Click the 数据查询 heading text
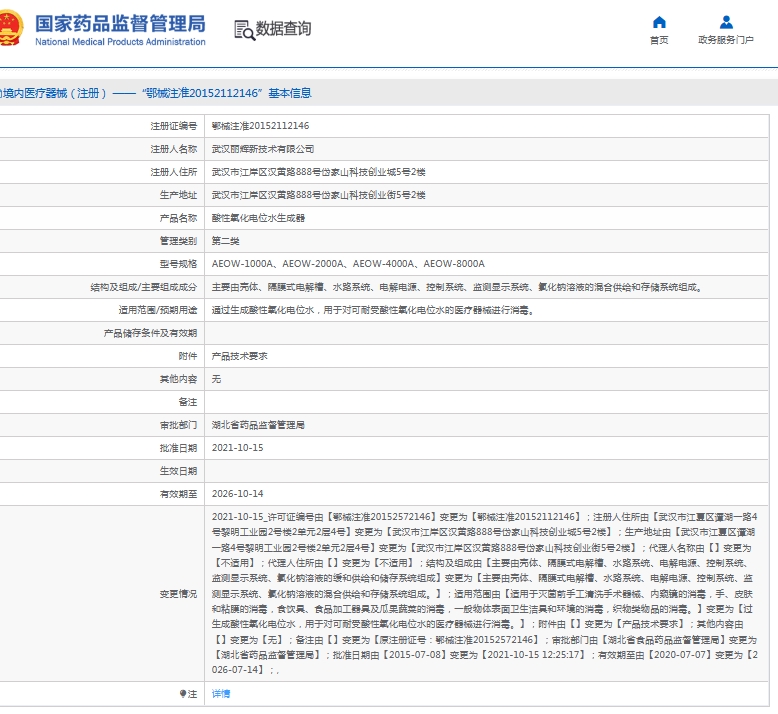Image resolution: width=778 pixels, height=714 pixels. click(x=283, y=29)
